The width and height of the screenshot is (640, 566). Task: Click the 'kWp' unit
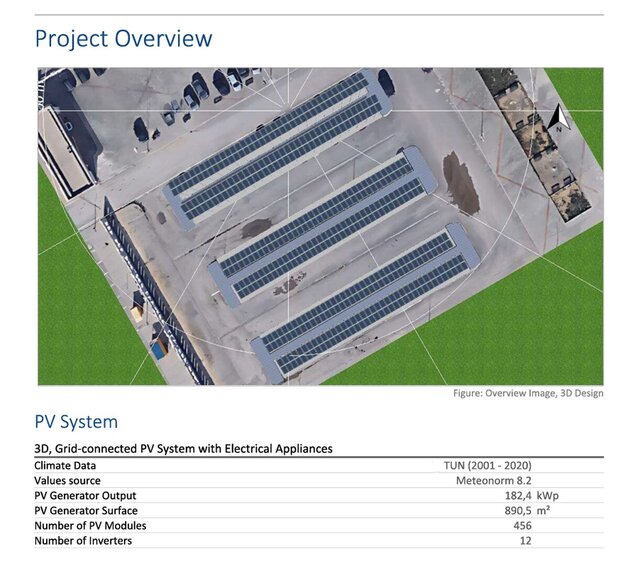[548, 496]
